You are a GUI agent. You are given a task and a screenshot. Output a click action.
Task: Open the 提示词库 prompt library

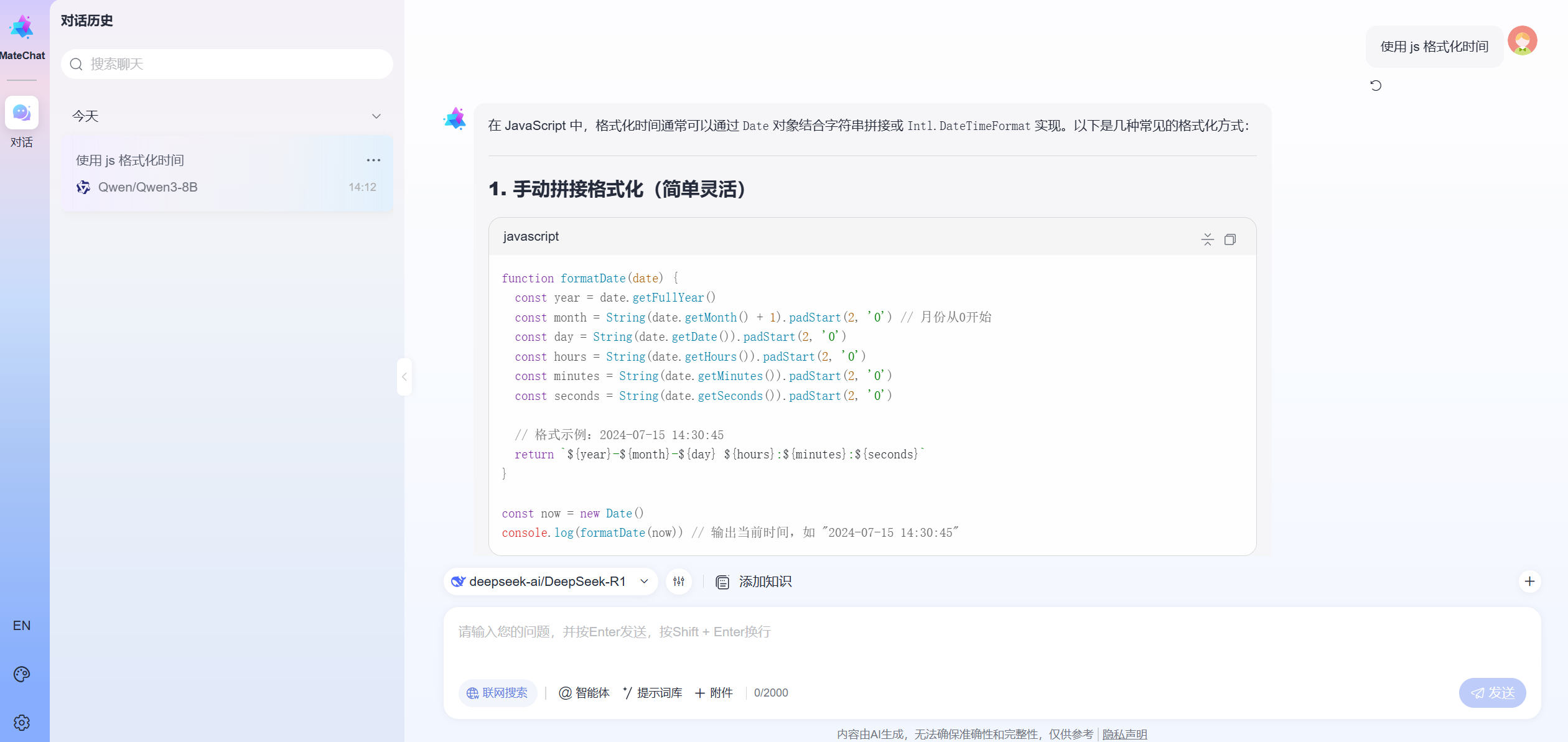coord(653,693)
